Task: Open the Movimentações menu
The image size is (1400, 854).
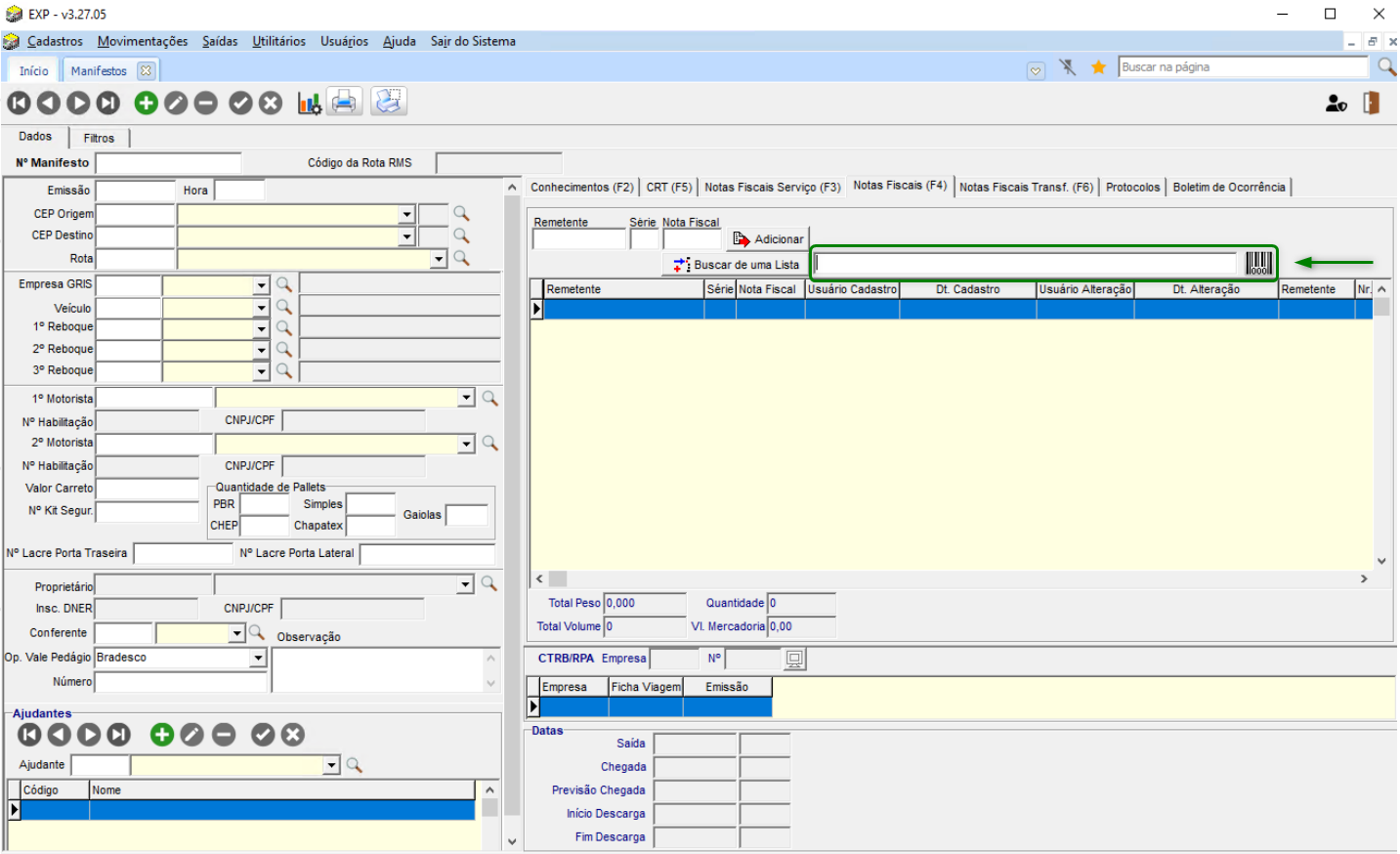Action: tap(143, 41)
